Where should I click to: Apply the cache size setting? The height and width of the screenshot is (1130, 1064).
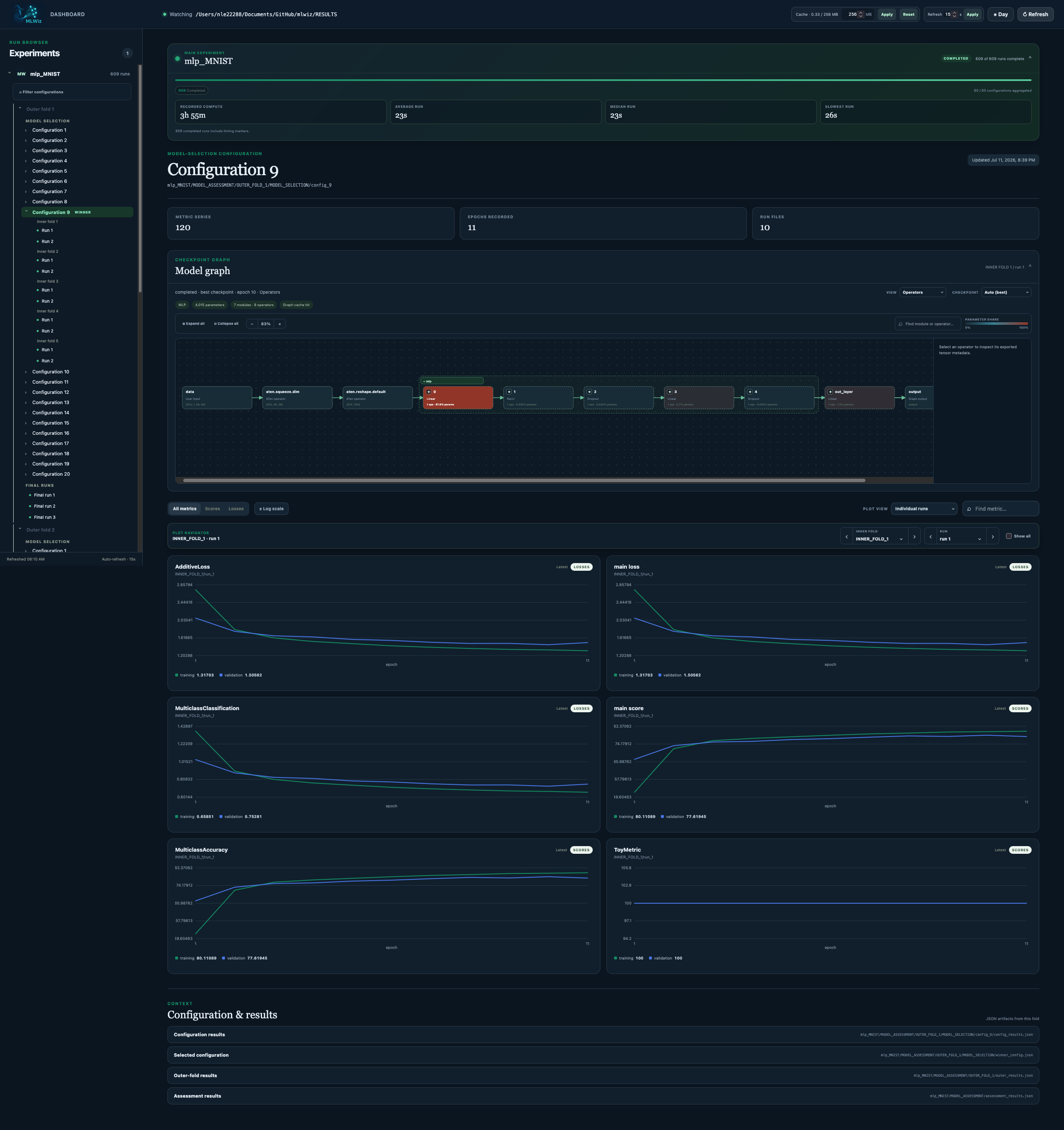887,14
